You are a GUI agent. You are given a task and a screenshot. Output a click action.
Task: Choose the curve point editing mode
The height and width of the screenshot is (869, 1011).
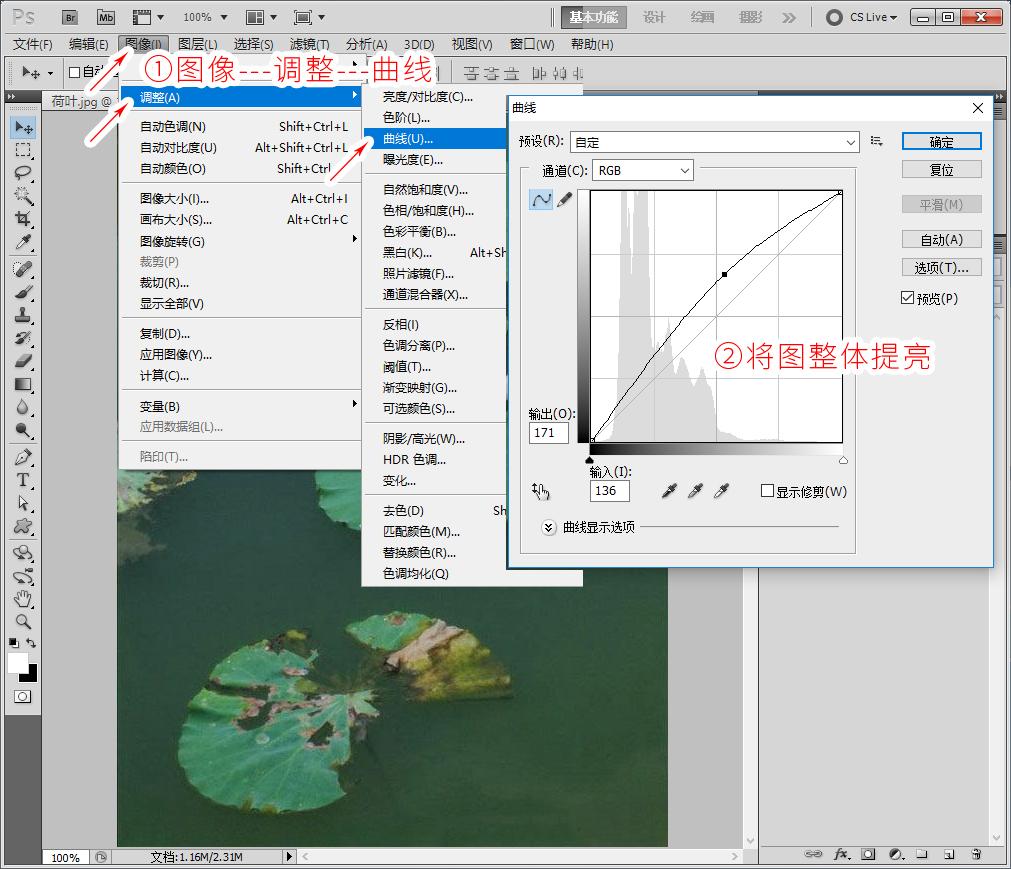point(541,200)
